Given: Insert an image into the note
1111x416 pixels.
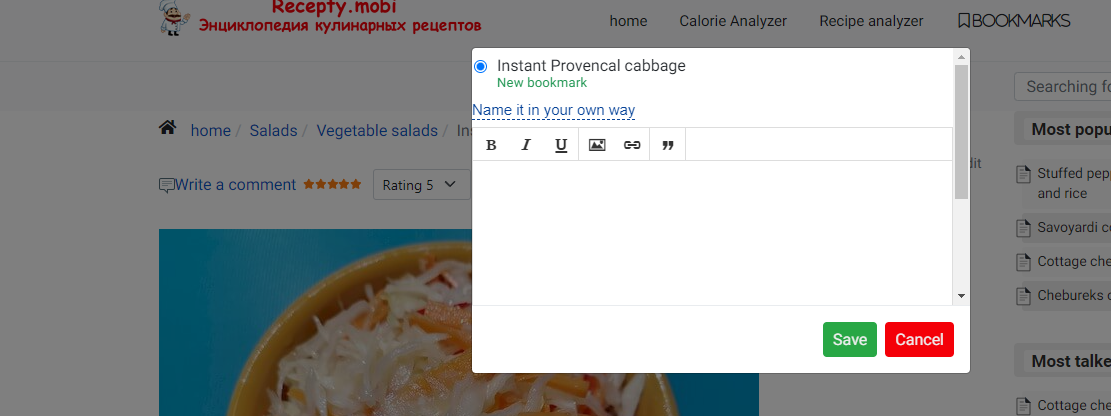Looking at the screenshot, I should tap(597, 145).
